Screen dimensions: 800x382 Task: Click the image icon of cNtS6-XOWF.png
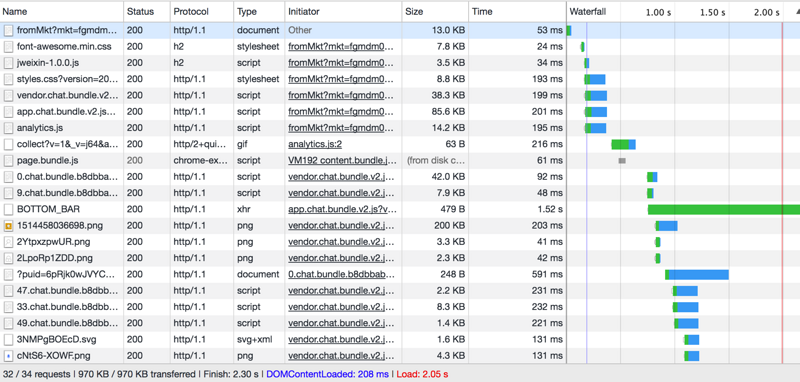8,355
